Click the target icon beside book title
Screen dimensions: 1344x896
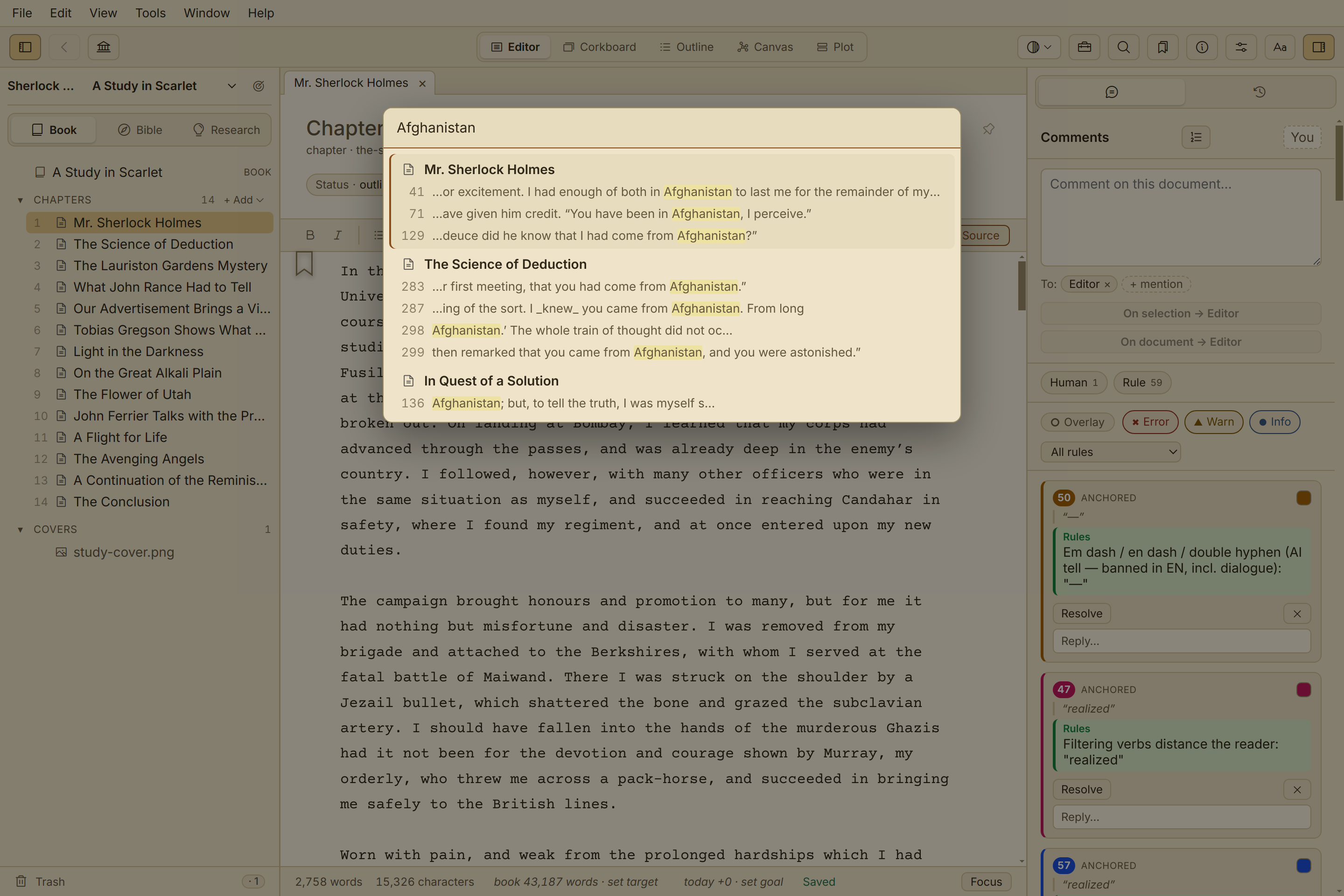coord(258,86)
